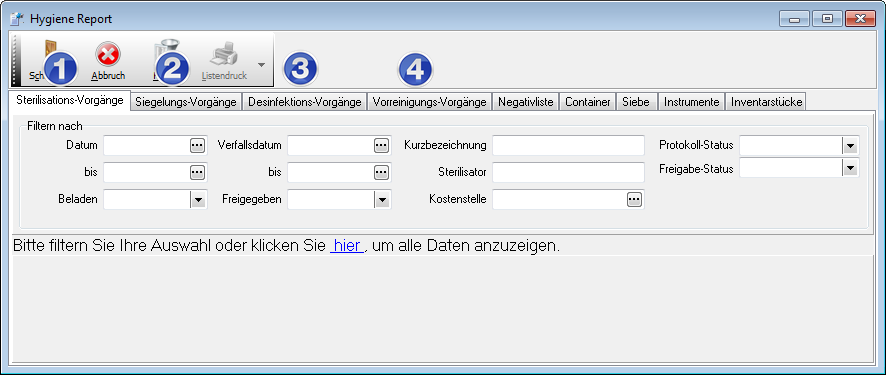Click the red Abbruch cancel icon
This screenshot has height=375, width=886.
pyautogui.click(x=107, y=55)
